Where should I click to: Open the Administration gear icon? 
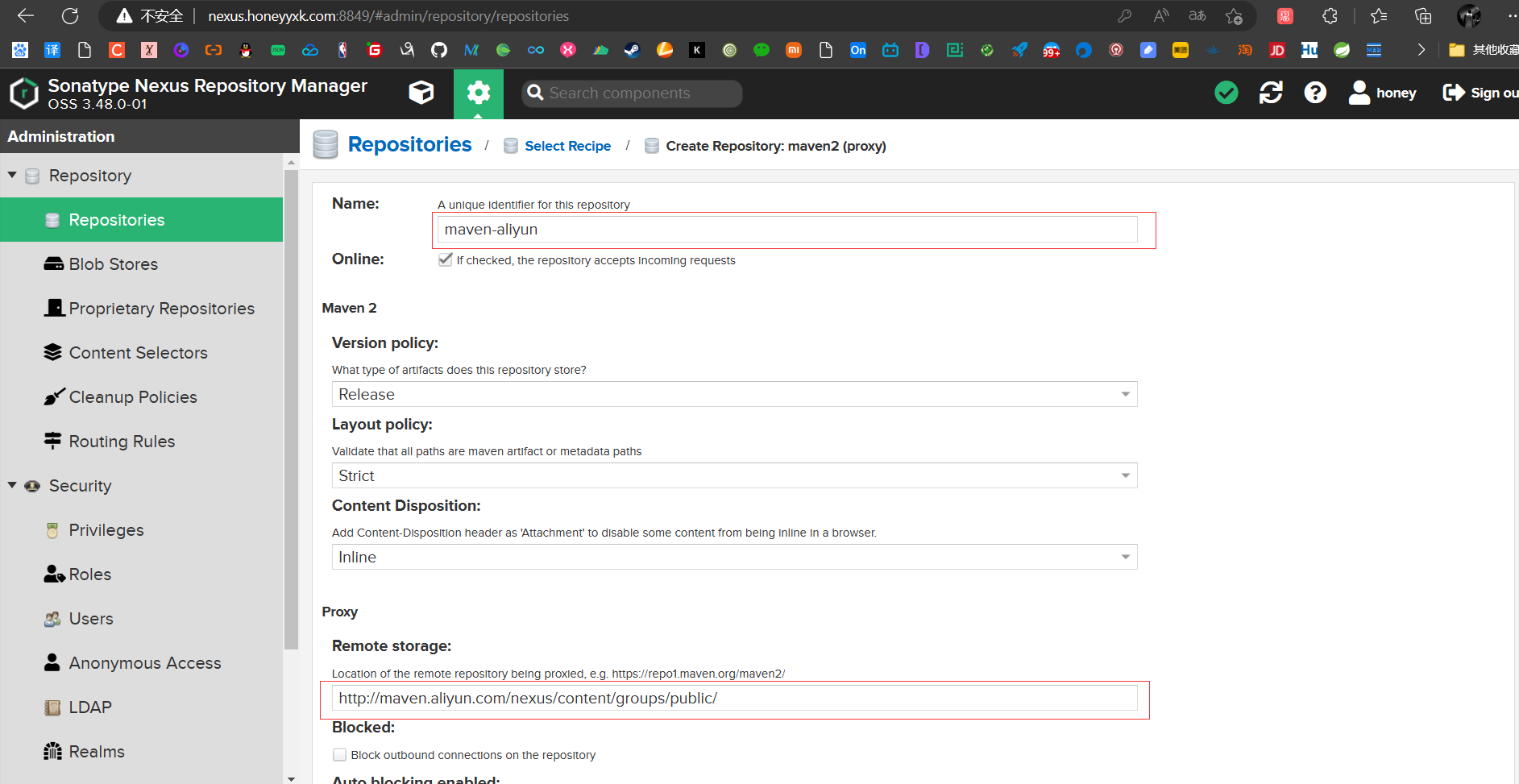479,93
